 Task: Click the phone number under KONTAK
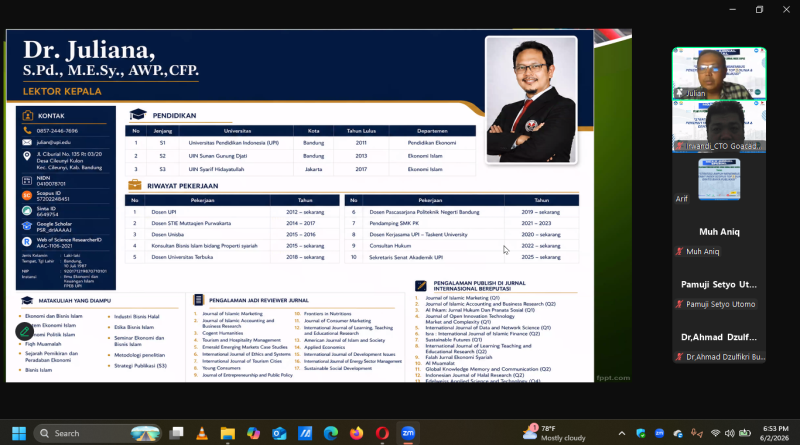57,131
